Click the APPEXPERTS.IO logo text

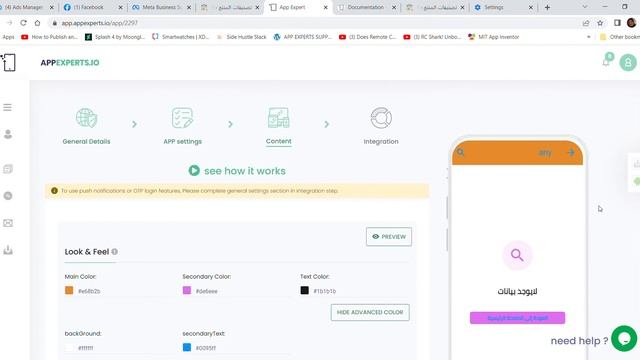click(70, 62)
